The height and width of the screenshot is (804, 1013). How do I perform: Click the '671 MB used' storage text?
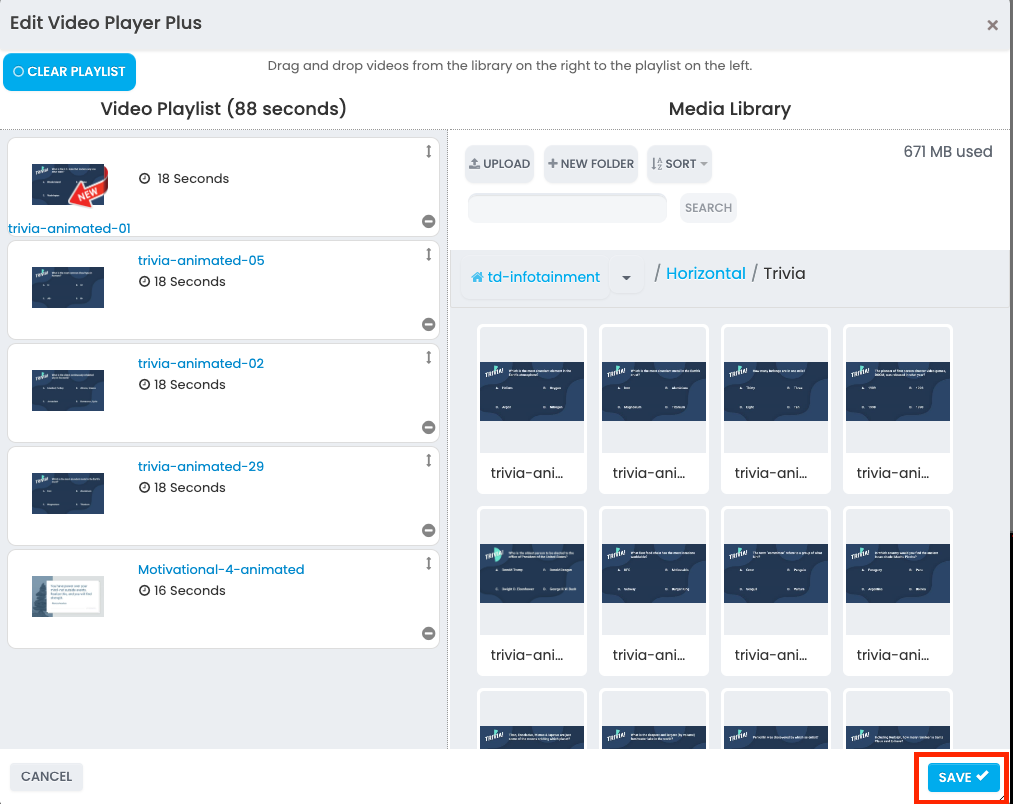point(948,152)
